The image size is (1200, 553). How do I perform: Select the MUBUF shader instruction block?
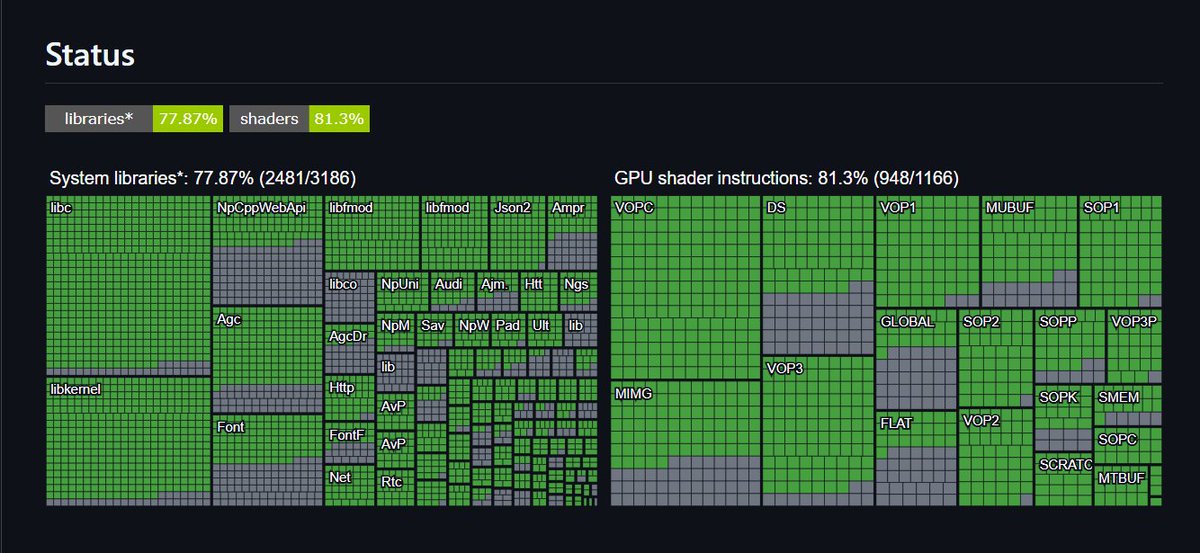click(1029, 251)
